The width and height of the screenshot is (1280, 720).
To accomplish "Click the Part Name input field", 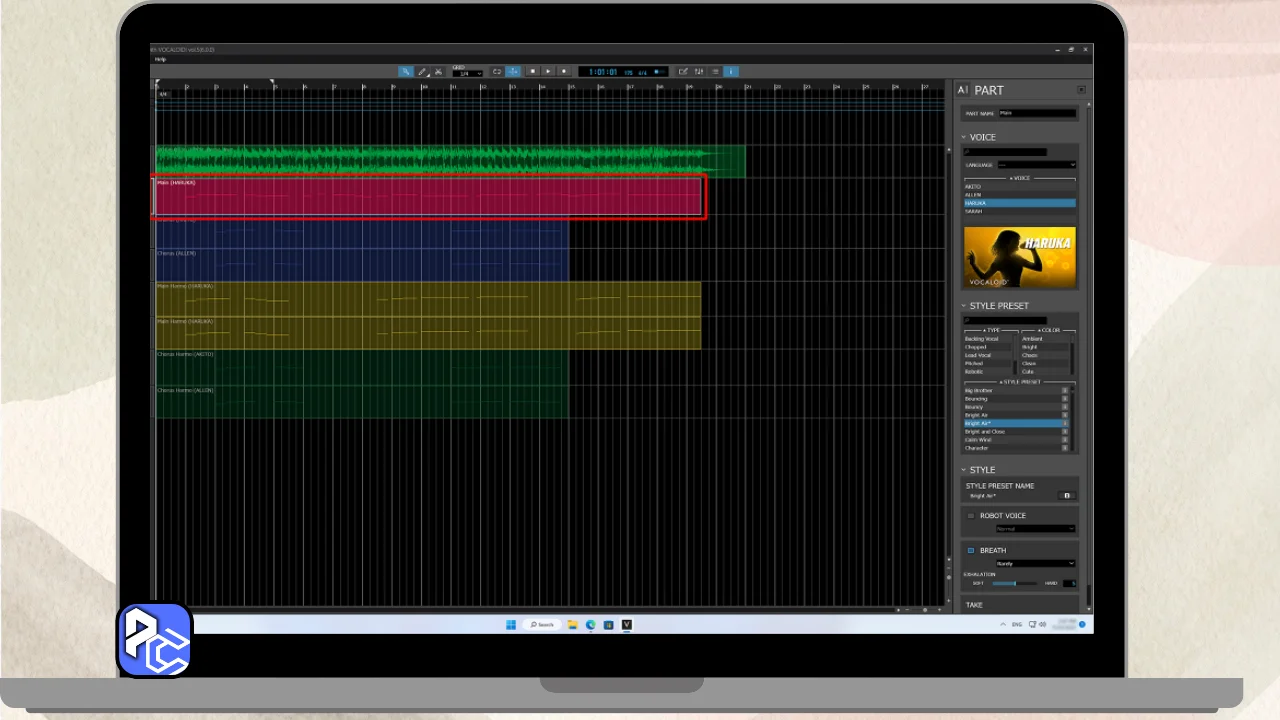I will [1037, 114].
